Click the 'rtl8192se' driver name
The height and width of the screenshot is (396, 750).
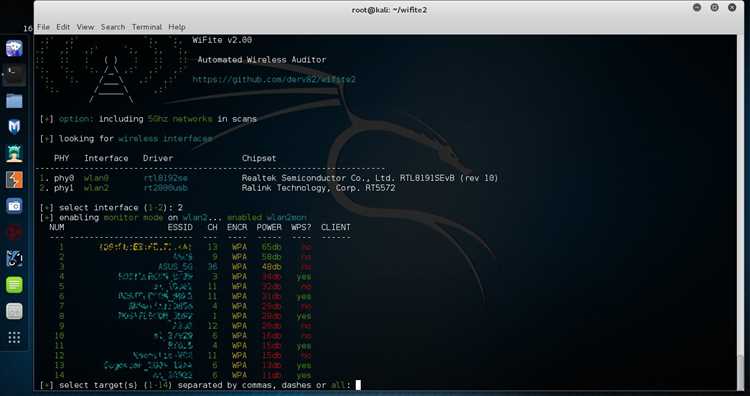pos(165,178)
